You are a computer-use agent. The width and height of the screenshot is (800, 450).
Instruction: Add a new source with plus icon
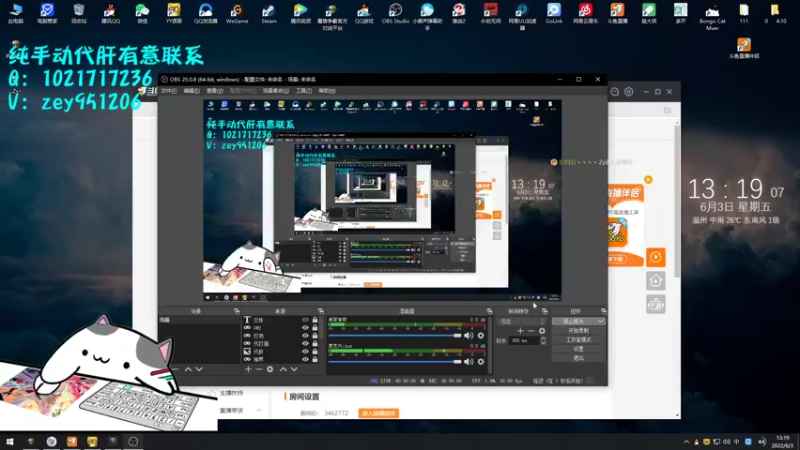coord(248,369)
